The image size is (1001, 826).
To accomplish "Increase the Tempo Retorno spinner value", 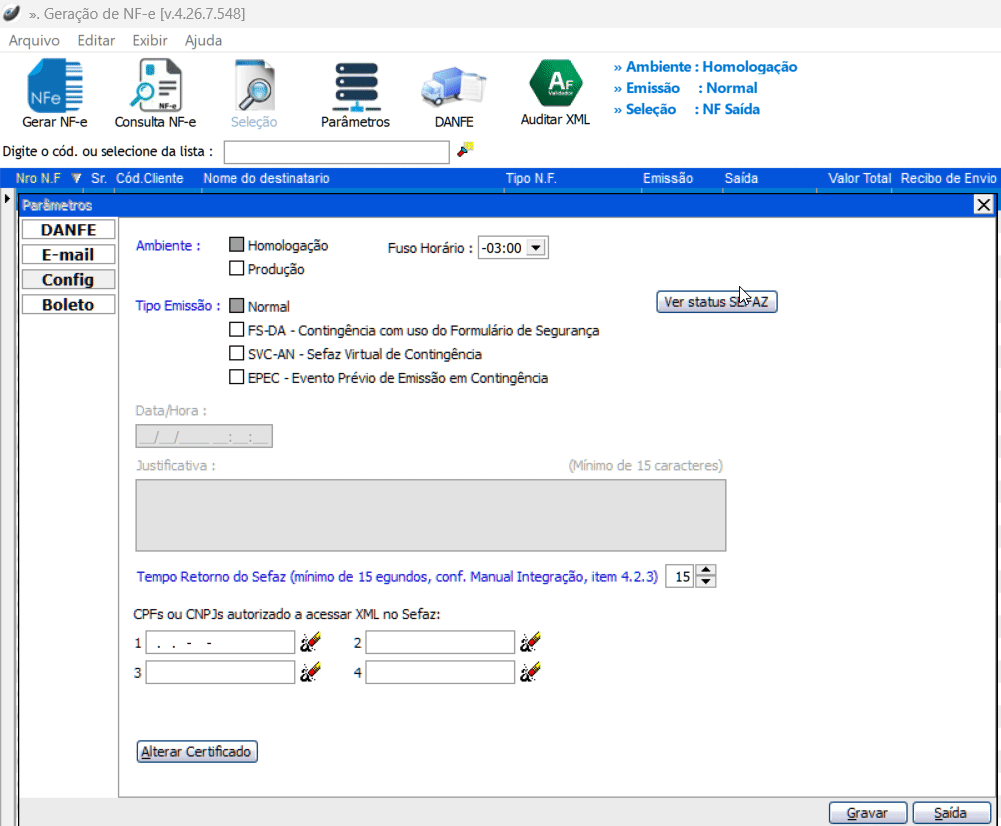I will 706,571.
